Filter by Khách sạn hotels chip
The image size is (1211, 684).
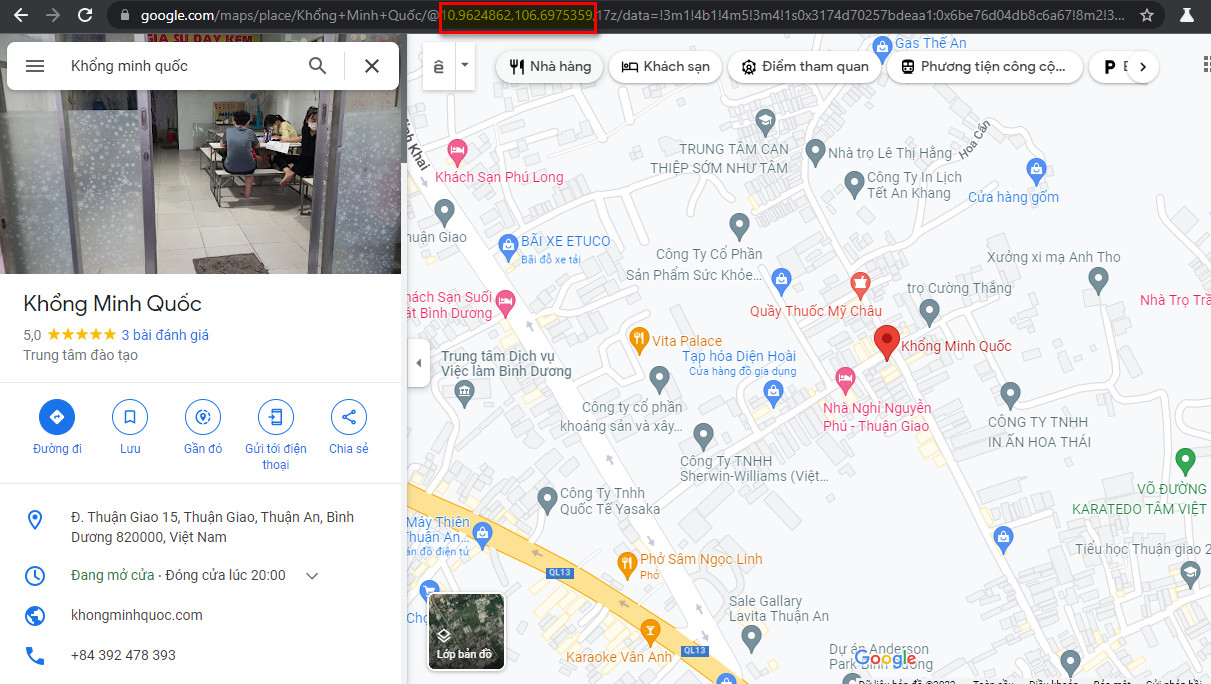(x=665, y=67)
